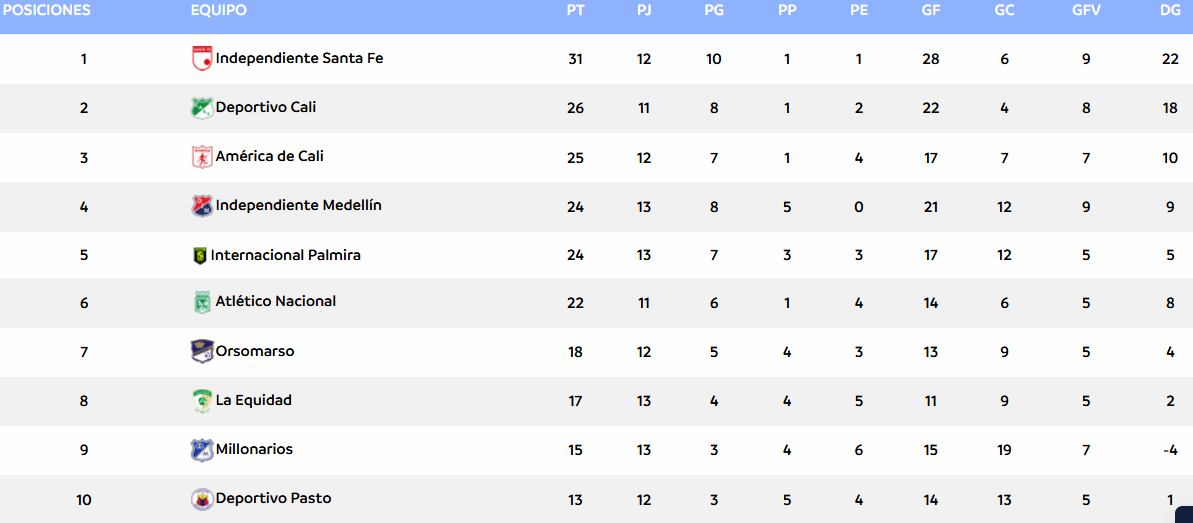Click the Independiente Medellín shield icon
The height and width of the screenshot is (523, 1193).
pyautogui.click(x=202, y=206)
